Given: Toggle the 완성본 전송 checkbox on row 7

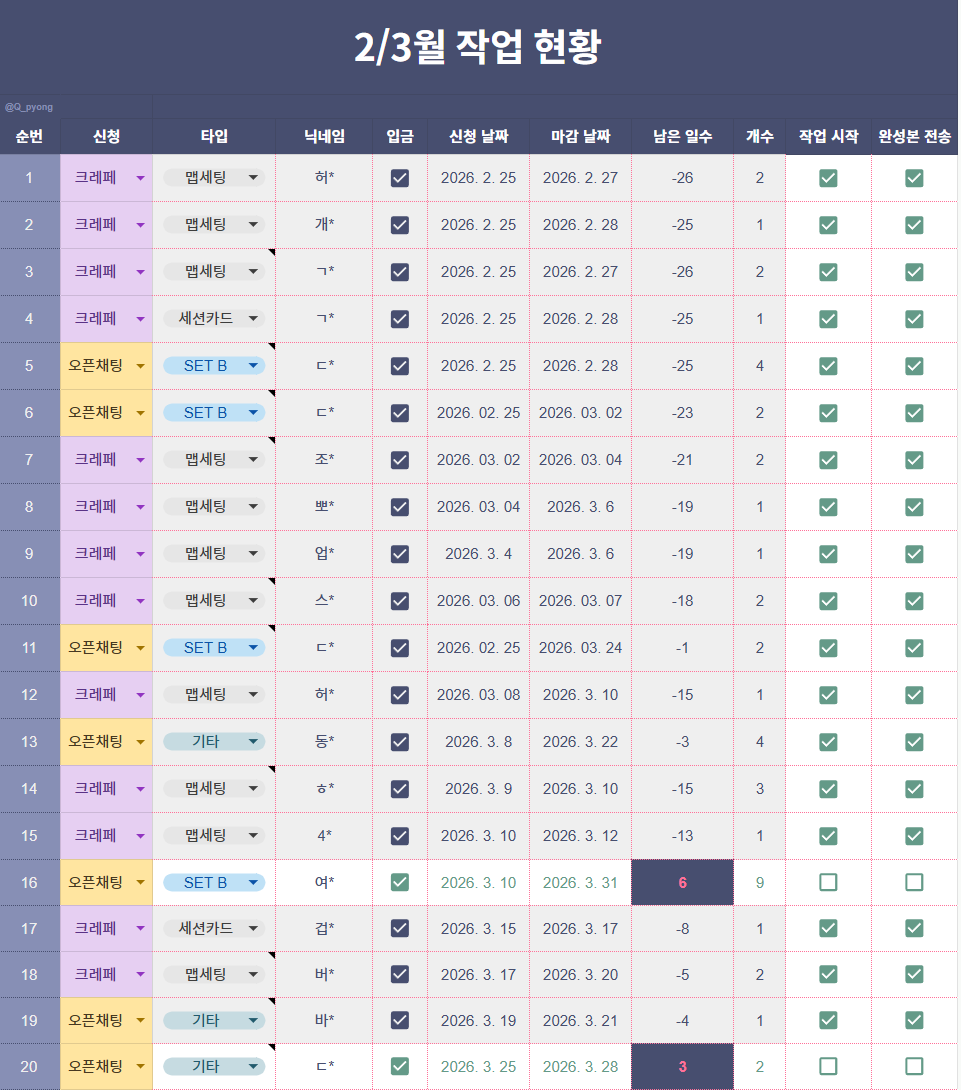Looking at the screenshot, I should pyautogui.click(x=913, y=460).
